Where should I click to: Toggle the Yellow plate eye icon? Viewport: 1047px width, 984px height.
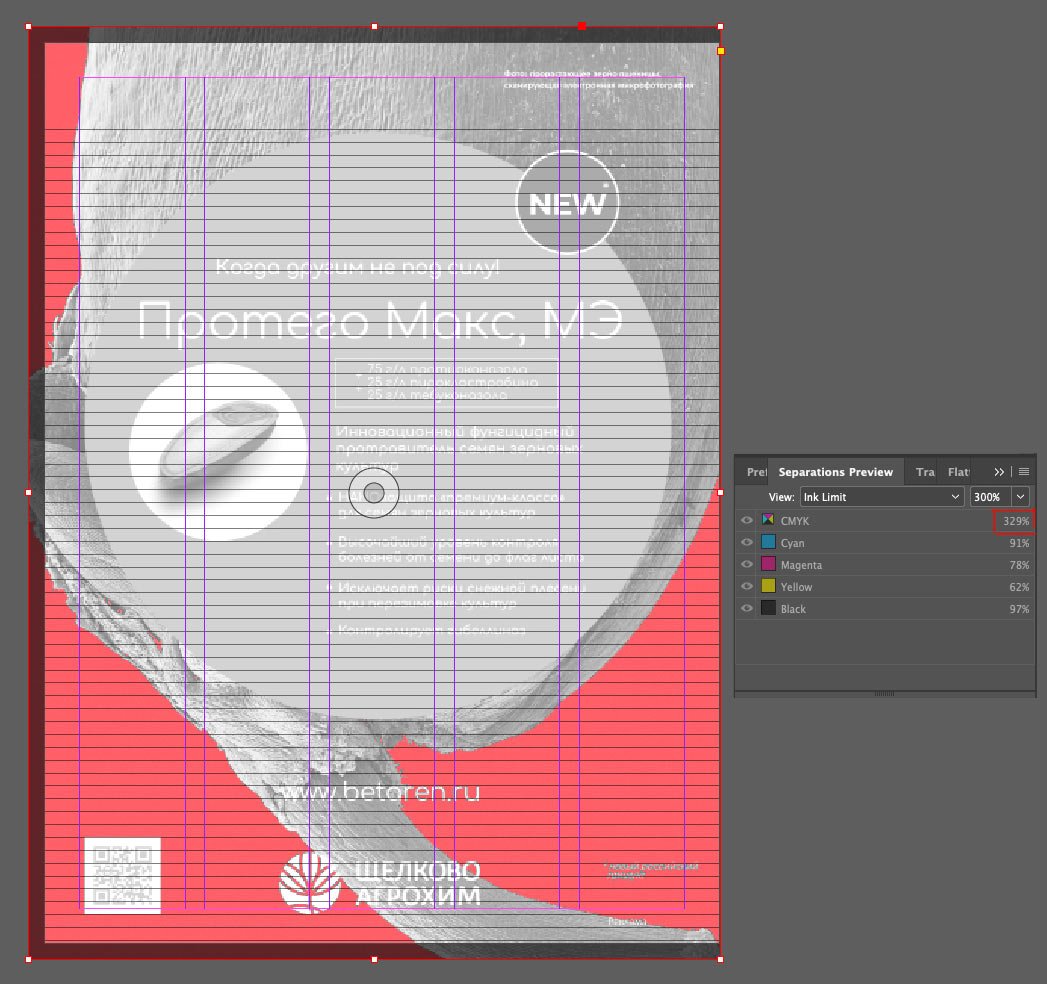(x=747, y=587)
